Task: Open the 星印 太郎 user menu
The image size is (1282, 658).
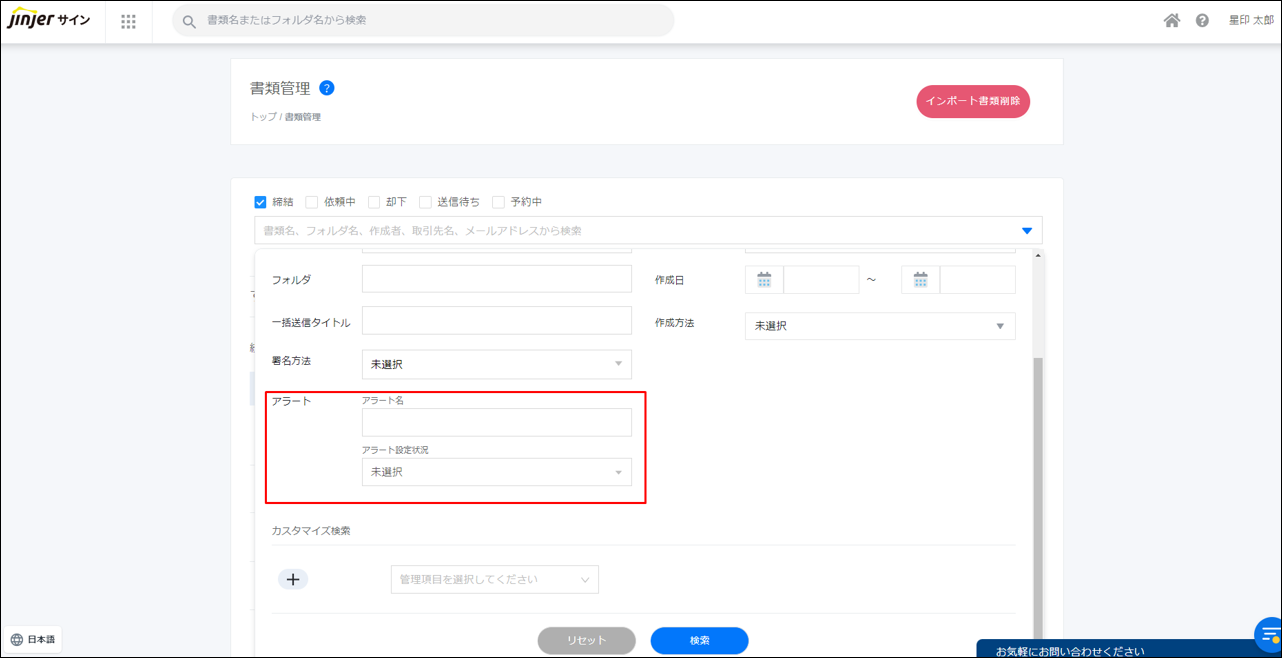Action: point(1250,21)
